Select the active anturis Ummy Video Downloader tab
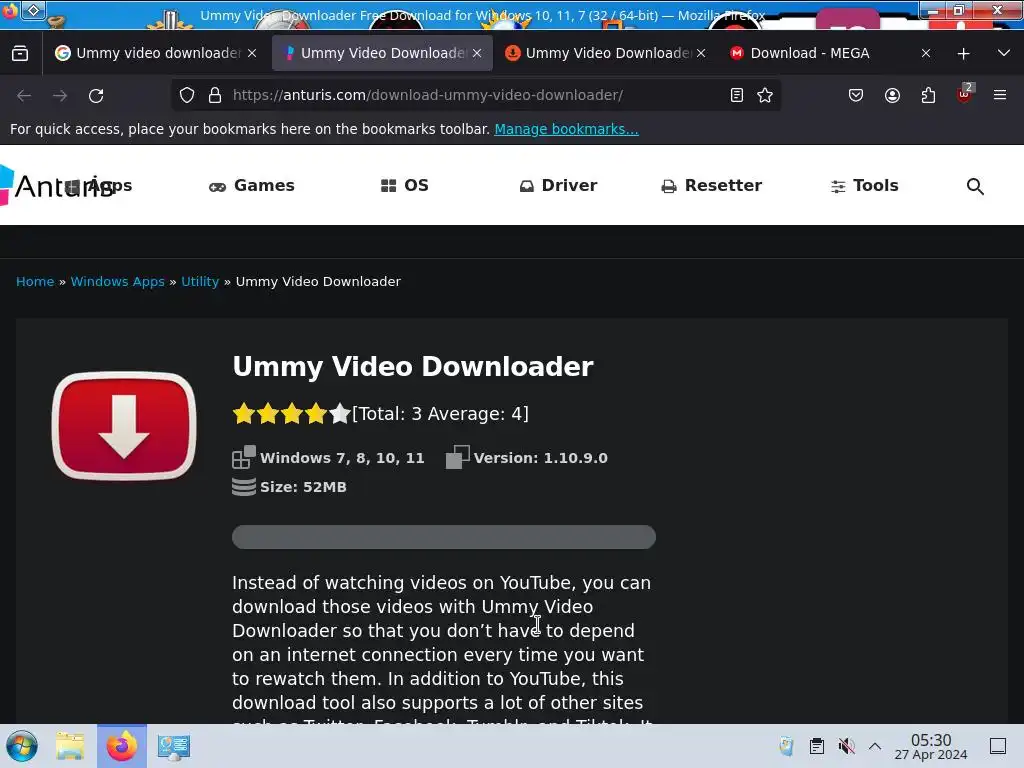 coord(382,53)
